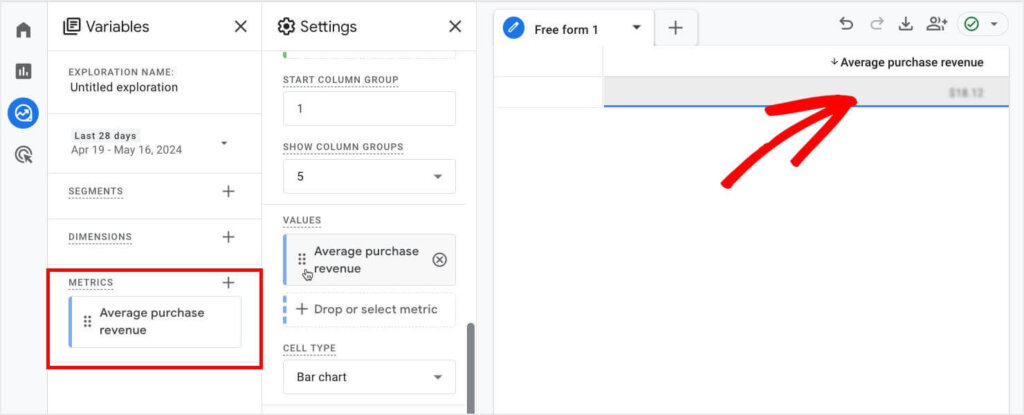The image size is (1024, 415).
Task: Open Cell Type Bar chart dropdown
Action: [x=369, y=377]
